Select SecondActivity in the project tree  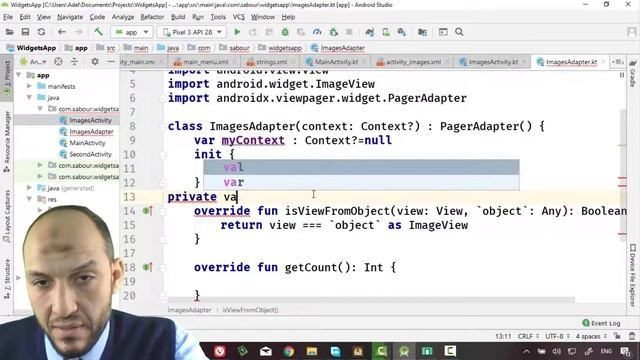[x=90, y=154]
